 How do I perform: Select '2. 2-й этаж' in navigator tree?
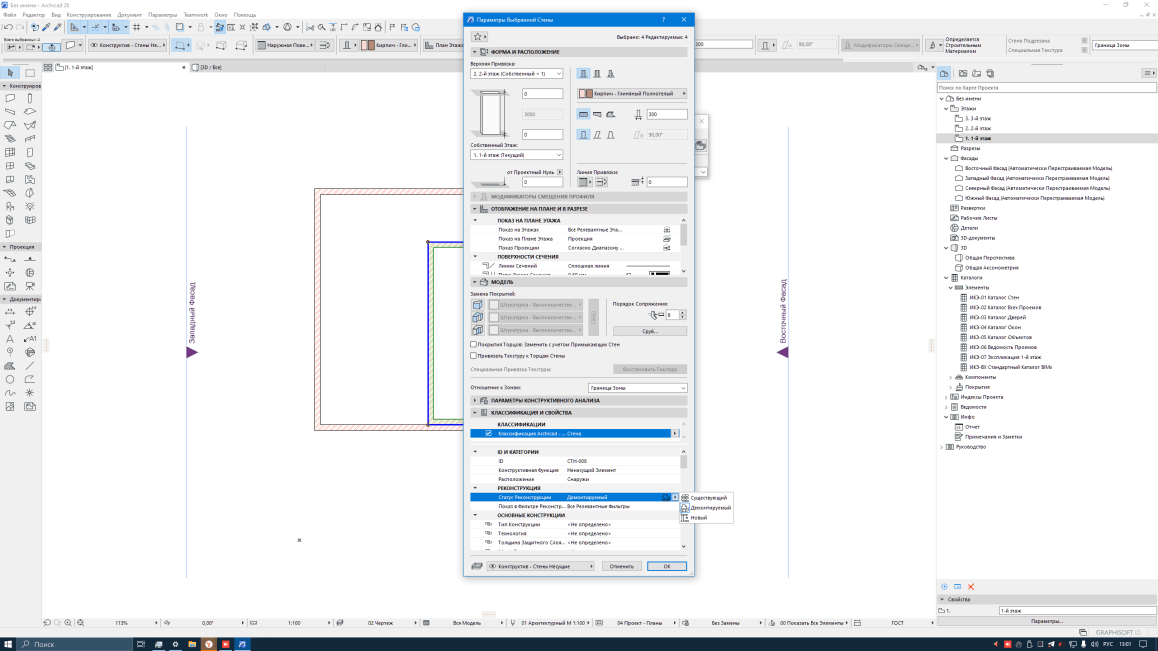pyautogui.click(x=978, y=129)
